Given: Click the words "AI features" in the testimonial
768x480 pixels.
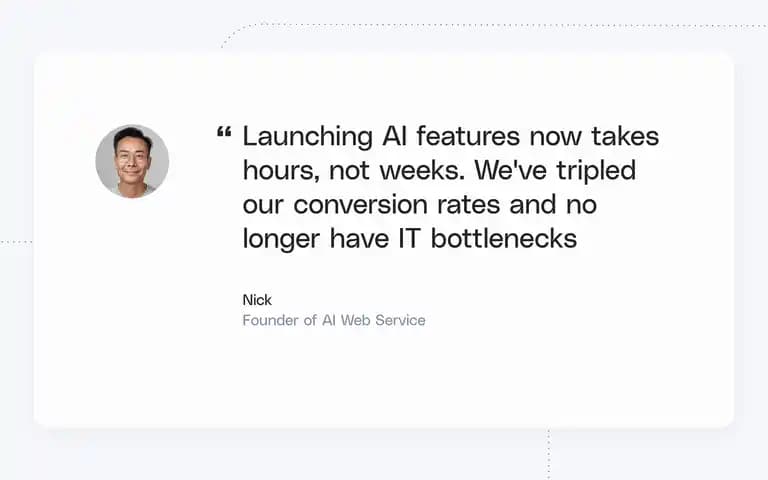Looking at the screenshot, I should (x=451, y=136).
